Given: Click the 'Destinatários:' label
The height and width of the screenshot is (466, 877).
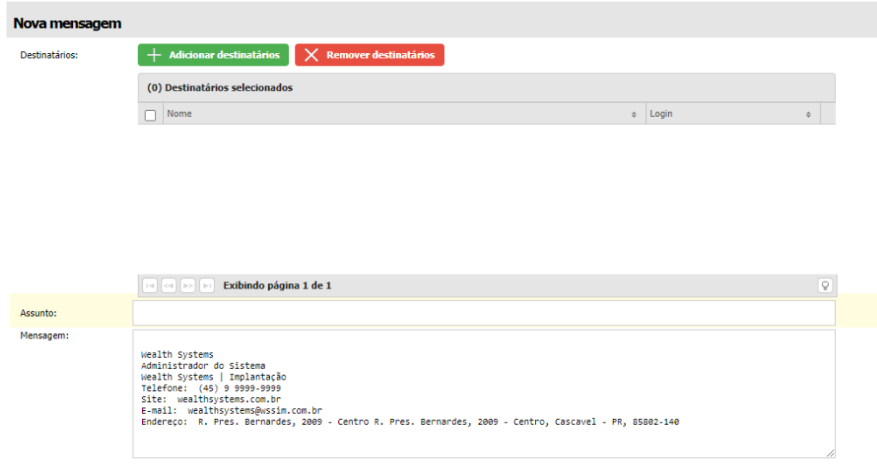Looking at the screenshot, I should (49, 55).
